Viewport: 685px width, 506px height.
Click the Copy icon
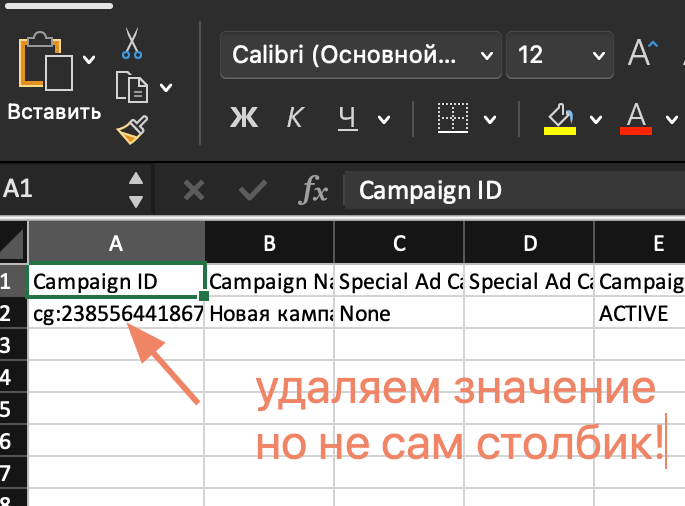[x=132, y=87]
